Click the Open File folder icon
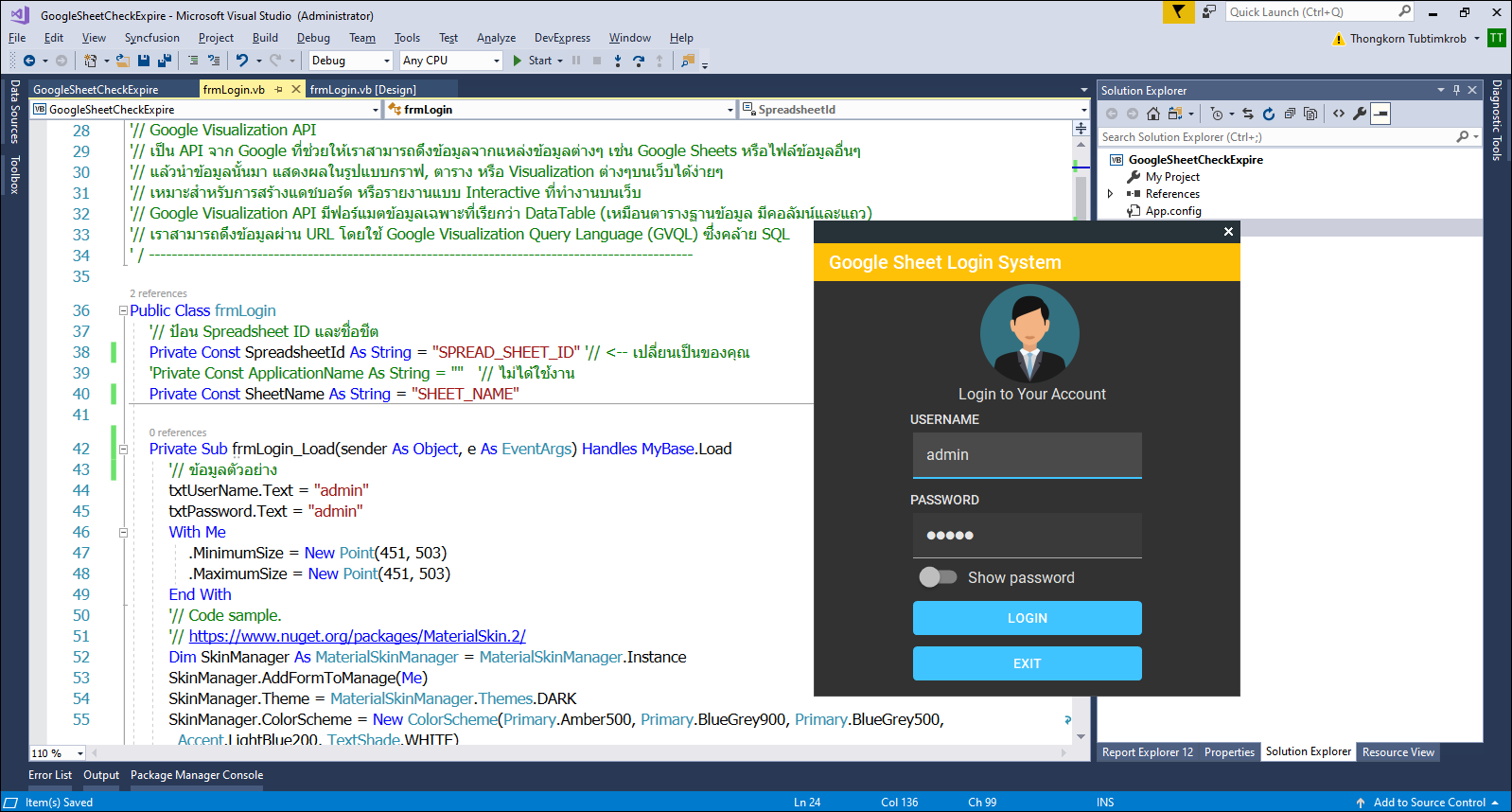 pyautogui.click(x=123, y=61)
